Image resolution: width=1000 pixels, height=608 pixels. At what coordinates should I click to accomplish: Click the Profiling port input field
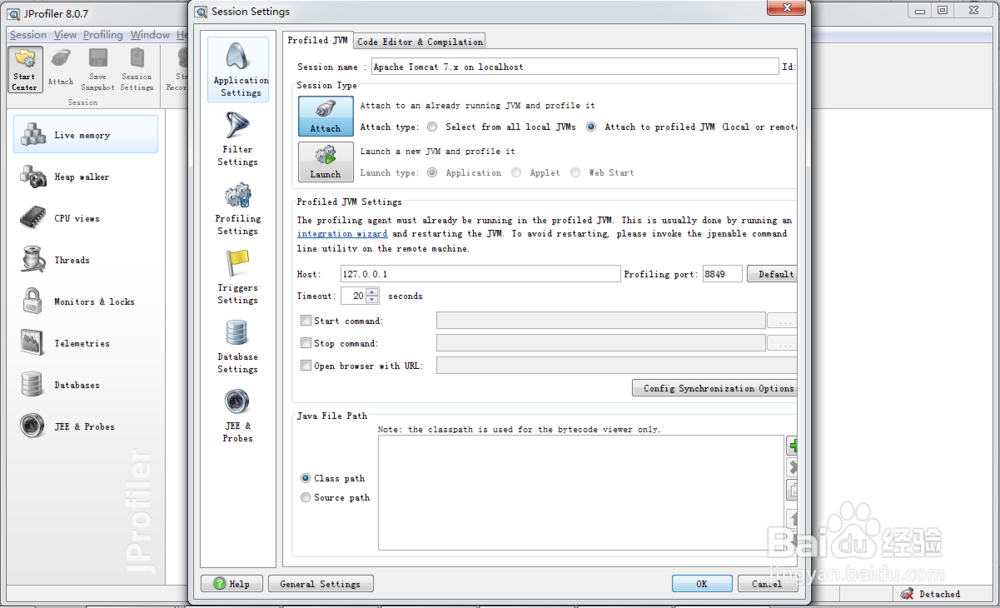(722, 274)
